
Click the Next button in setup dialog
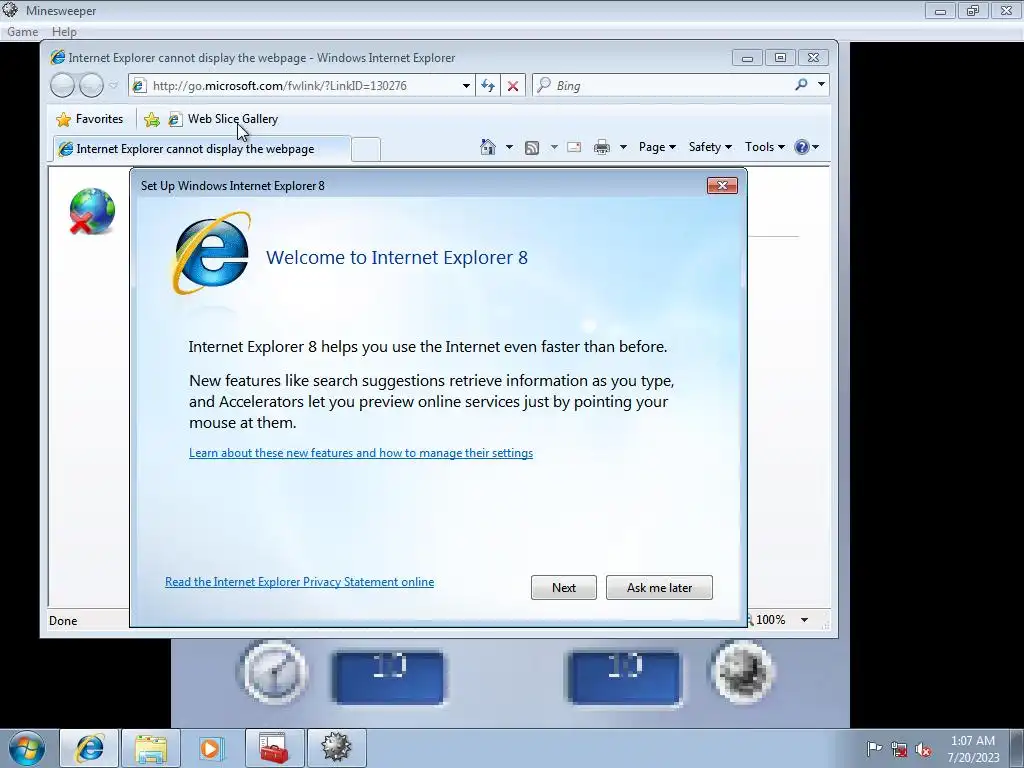point(563,587)
